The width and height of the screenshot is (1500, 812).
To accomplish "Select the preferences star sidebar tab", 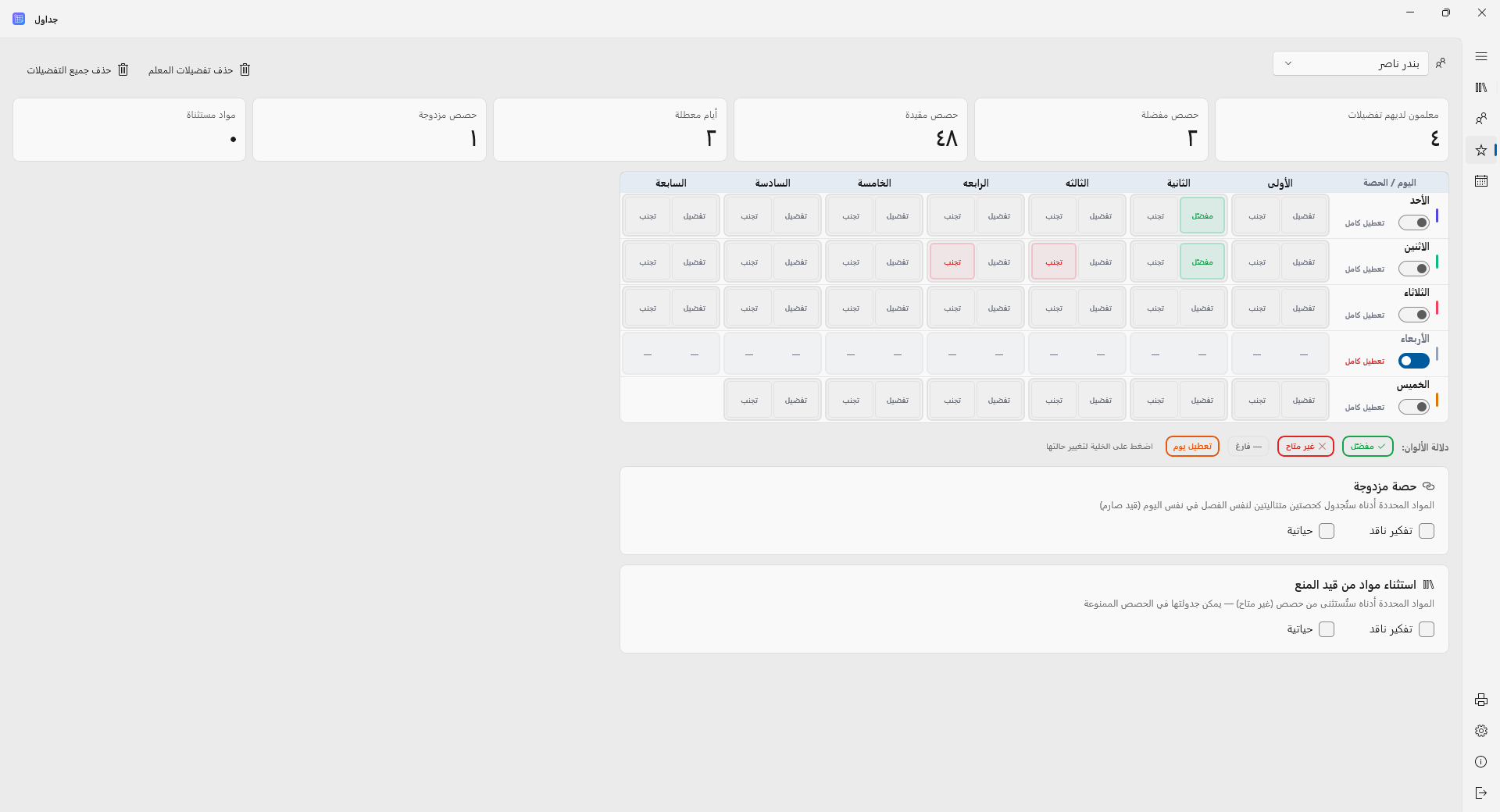I will pyautogui.click(x=1480, y=150).
